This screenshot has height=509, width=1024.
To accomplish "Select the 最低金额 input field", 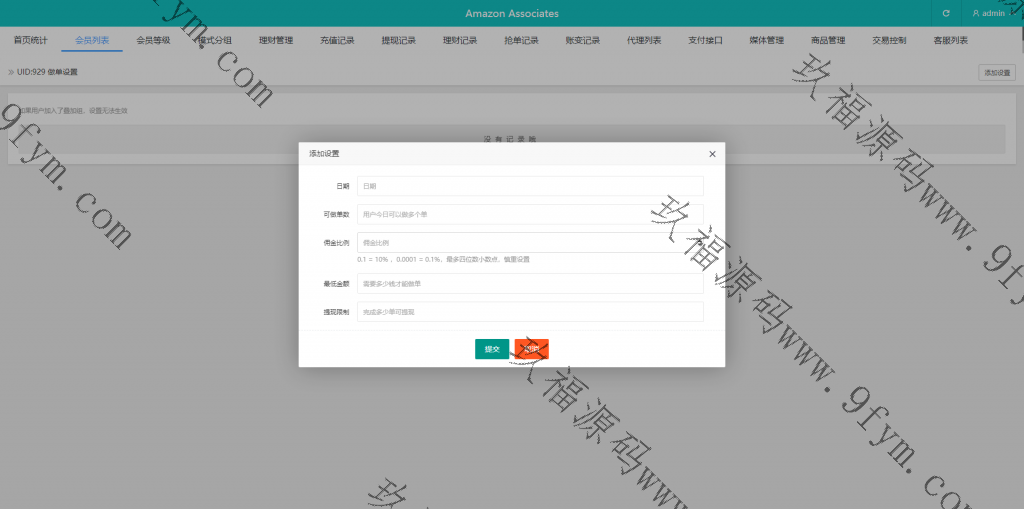I will point(530,284).
